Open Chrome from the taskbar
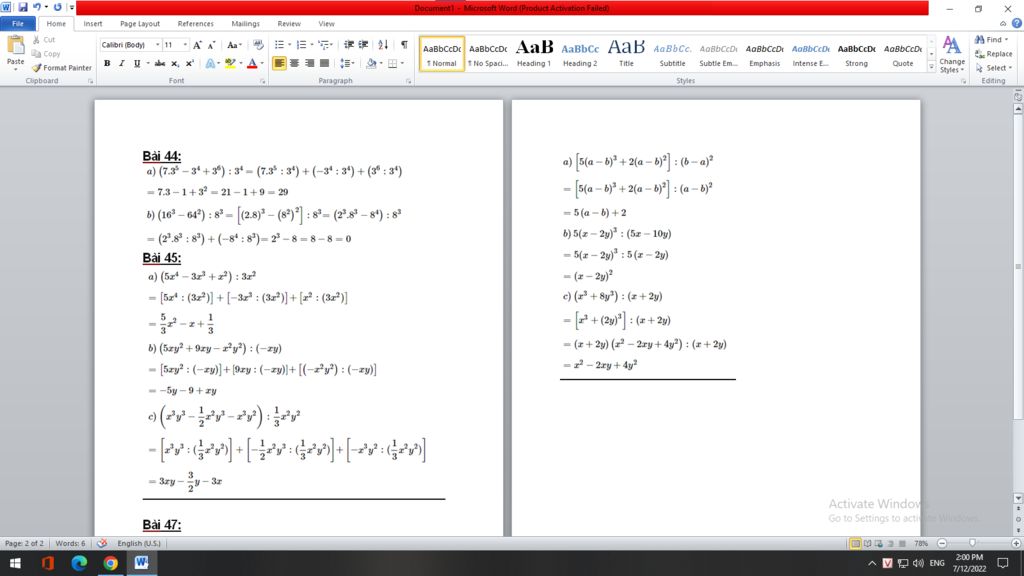 110,563
